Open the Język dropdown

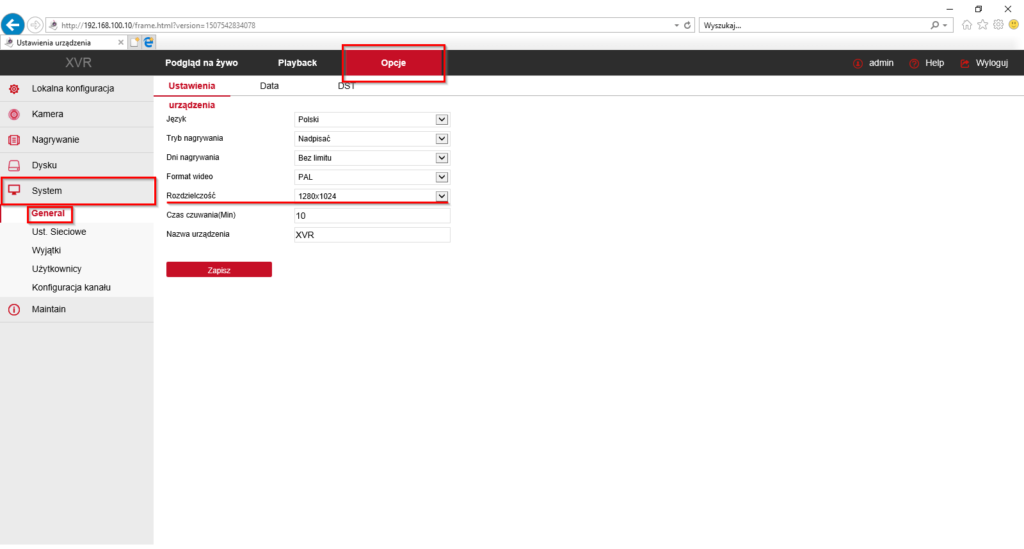pos(442,120)
